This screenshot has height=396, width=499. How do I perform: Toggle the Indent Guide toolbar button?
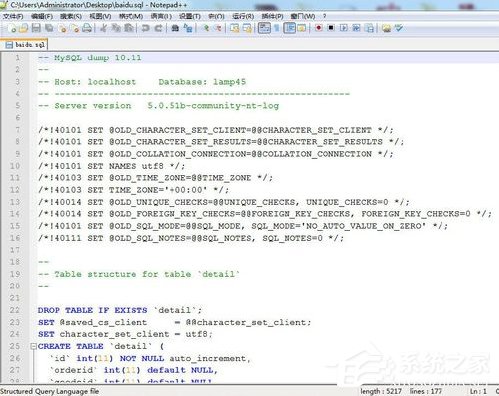(x=289, y=28)
